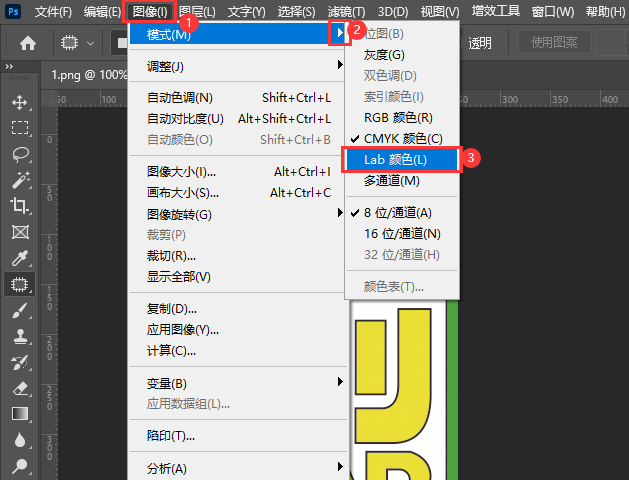Select the Crop tool

(20, 206)
